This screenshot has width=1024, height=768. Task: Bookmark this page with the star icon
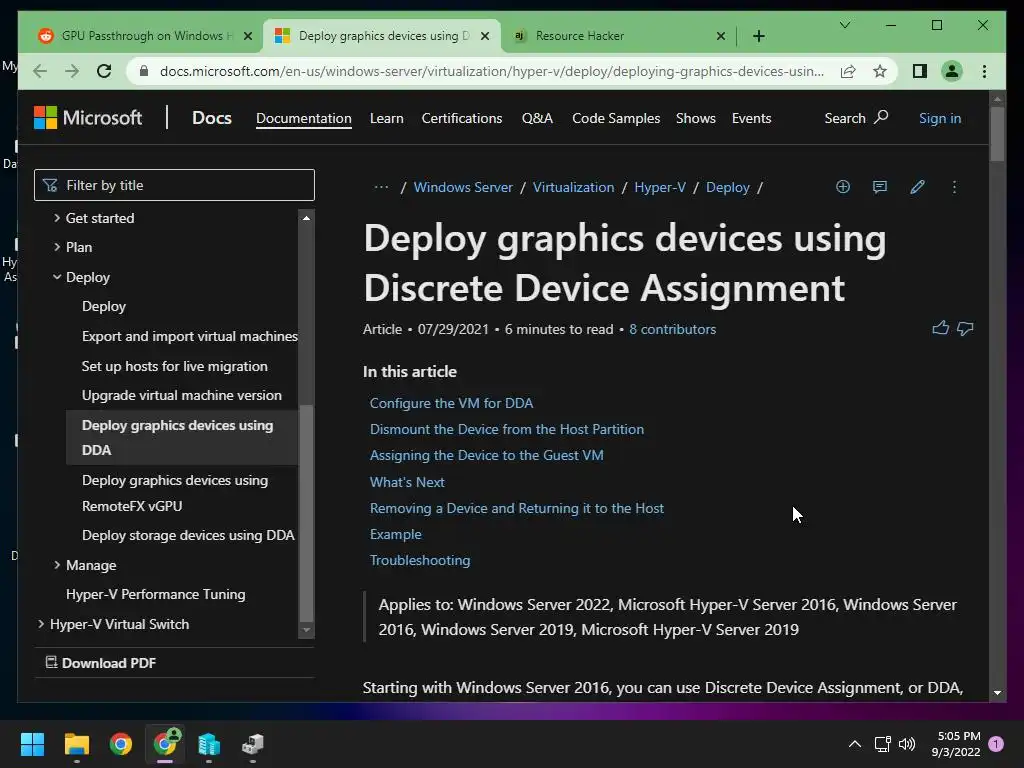[x=880, y=71]
